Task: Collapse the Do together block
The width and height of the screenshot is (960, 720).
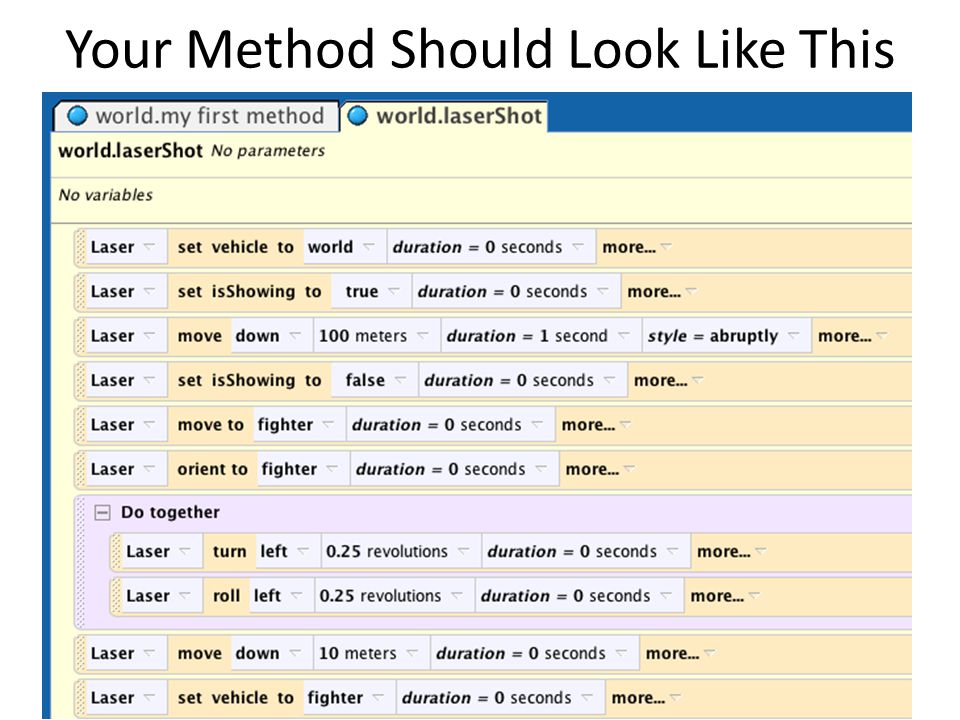Action: click(102, 512)
